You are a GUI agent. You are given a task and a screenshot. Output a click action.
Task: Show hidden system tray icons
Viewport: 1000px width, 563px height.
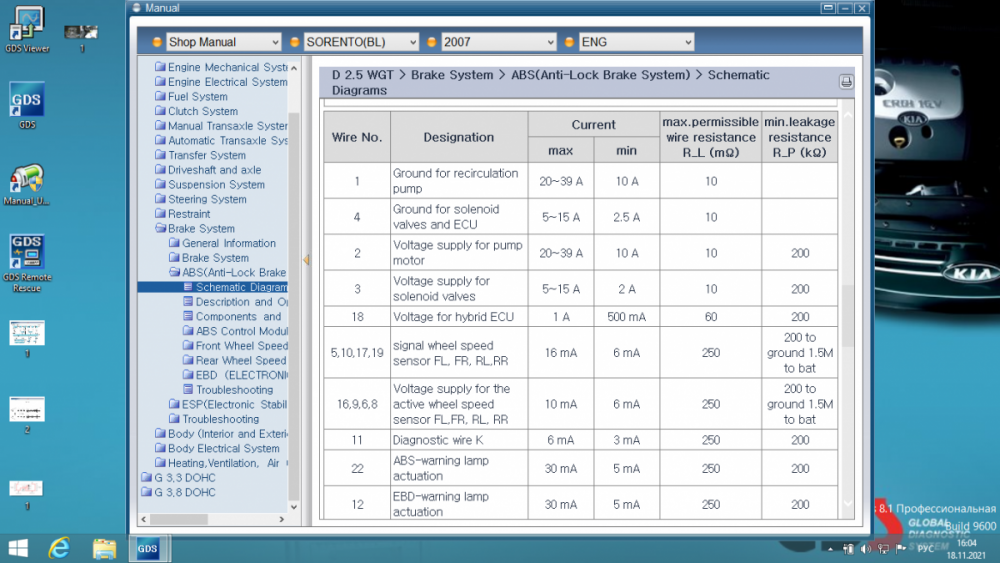coord(830,548)
